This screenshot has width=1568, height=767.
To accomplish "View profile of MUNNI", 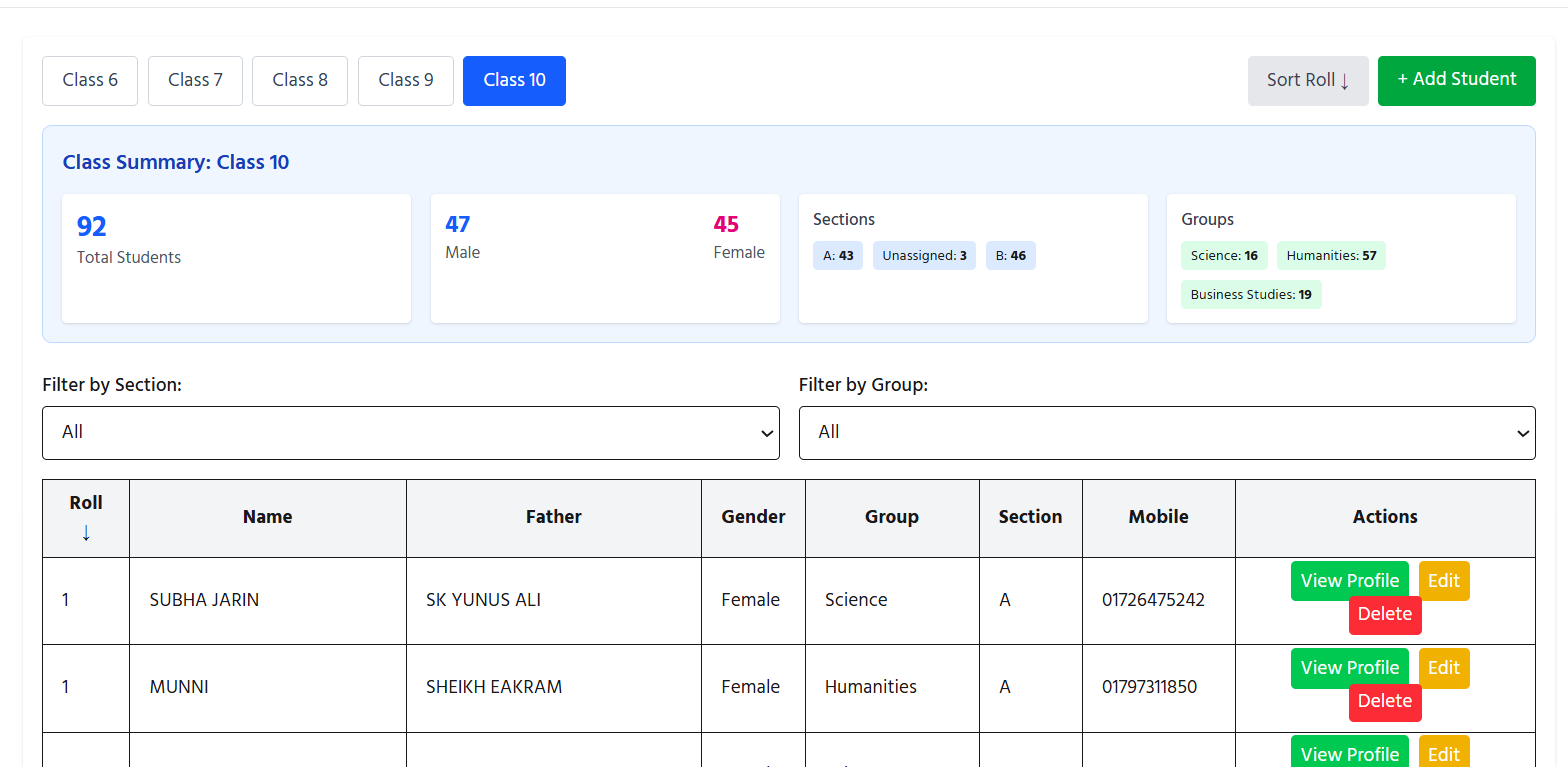I will [1350, 668].
